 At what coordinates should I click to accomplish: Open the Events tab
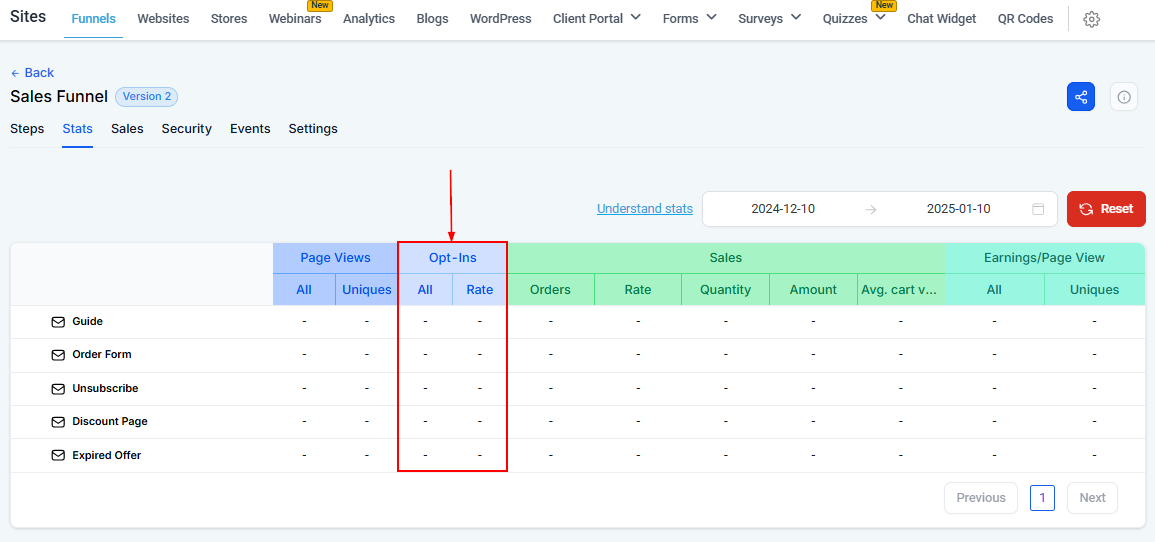[x=250, y=129]
